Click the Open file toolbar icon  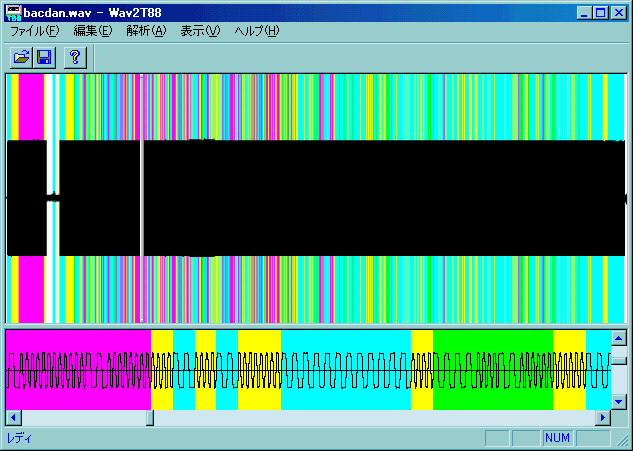21,57
